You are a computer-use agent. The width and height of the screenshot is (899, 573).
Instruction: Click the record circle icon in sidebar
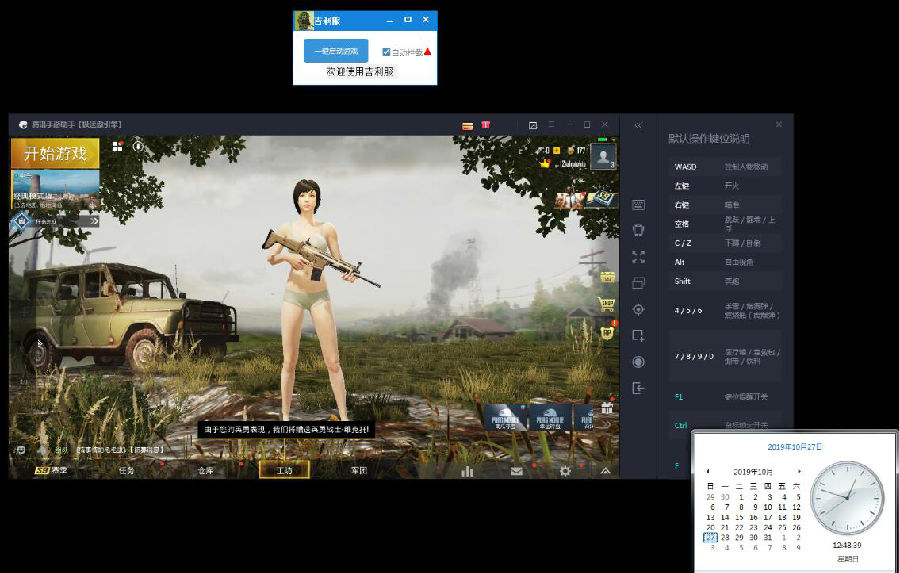point(638,362)
